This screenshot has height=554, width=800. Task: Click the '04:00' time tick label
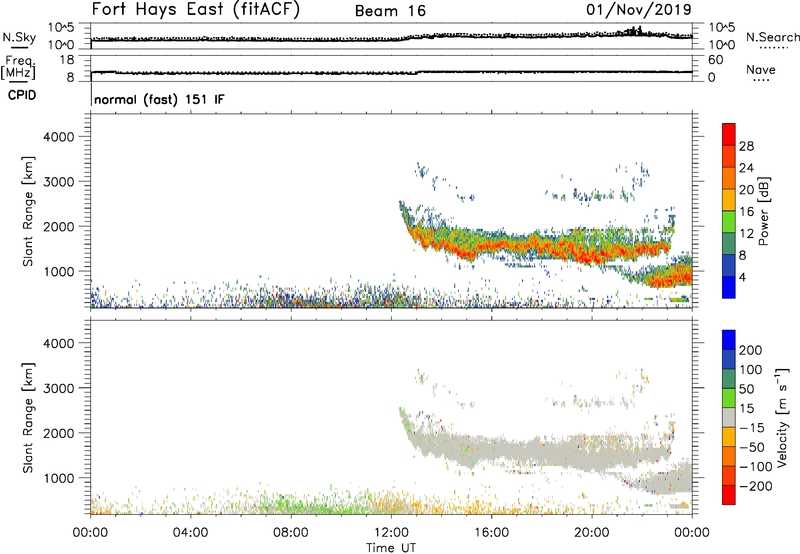(x=191, y=533)
